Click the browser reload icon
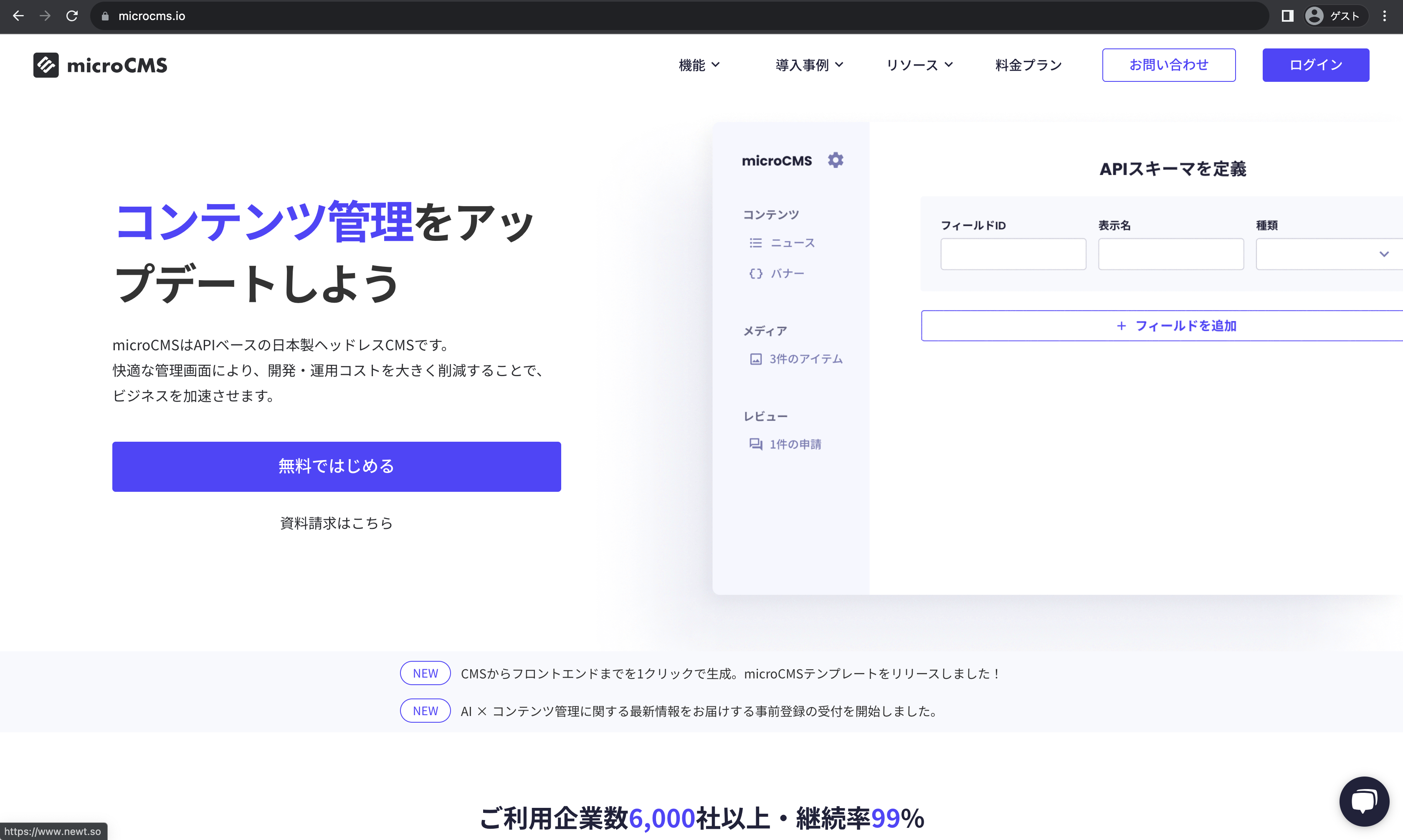The height and width of the screenshot is (840, 1403). 72,16
